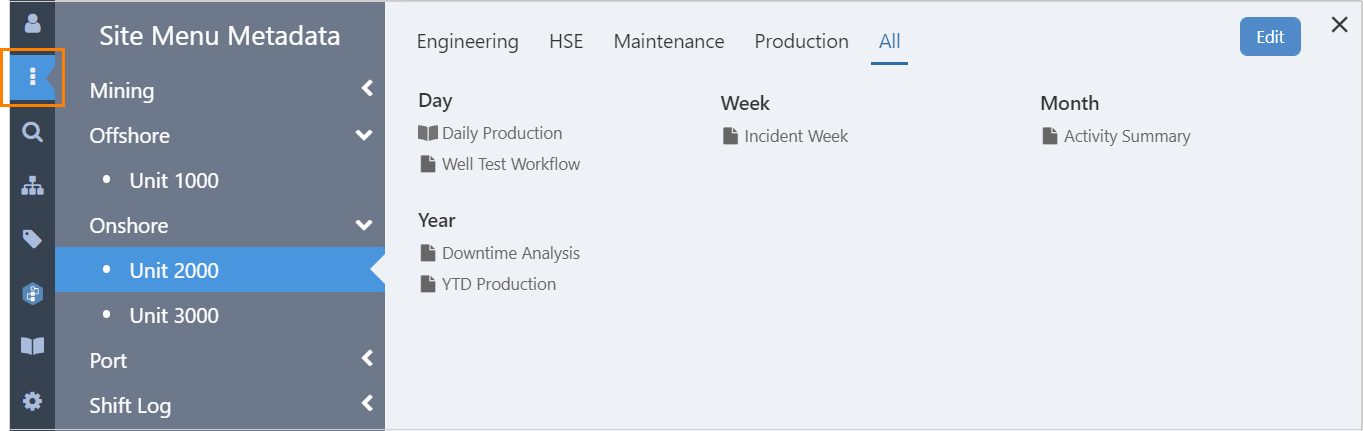Image resolution: width=1363 pixels, height=431 pixels.
Task: Click the hexagon document icon in sidebar
Action: pos(33,293)
